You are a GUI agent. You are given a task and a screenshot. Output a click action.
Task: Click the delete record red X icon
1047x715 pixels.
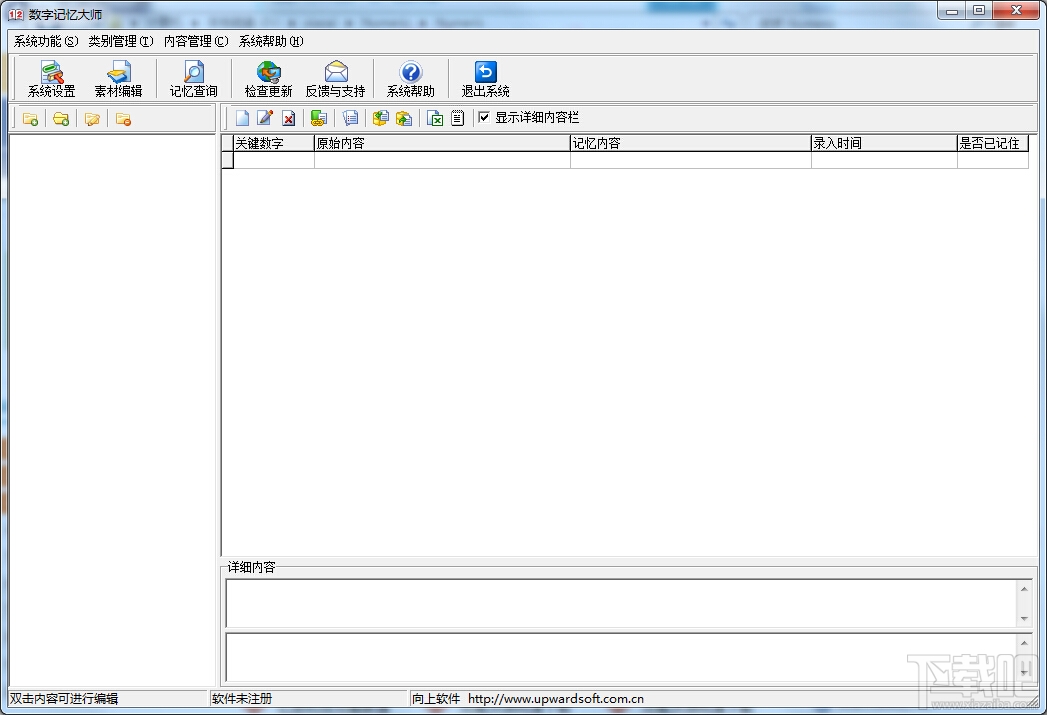288,118
